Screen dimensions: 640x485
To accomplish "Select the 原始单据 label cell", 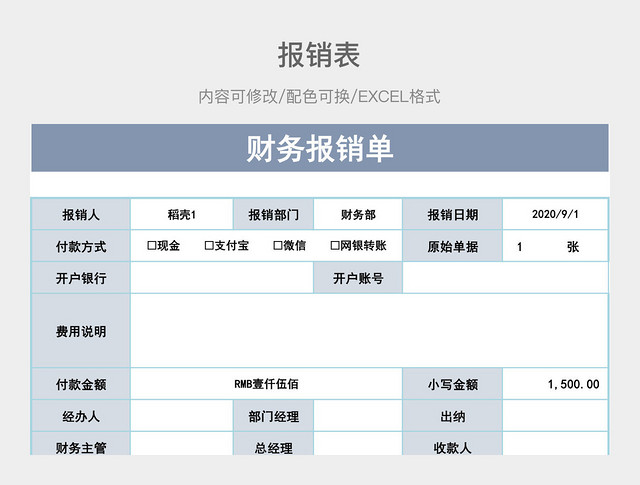I will click(x=453, y=246).
